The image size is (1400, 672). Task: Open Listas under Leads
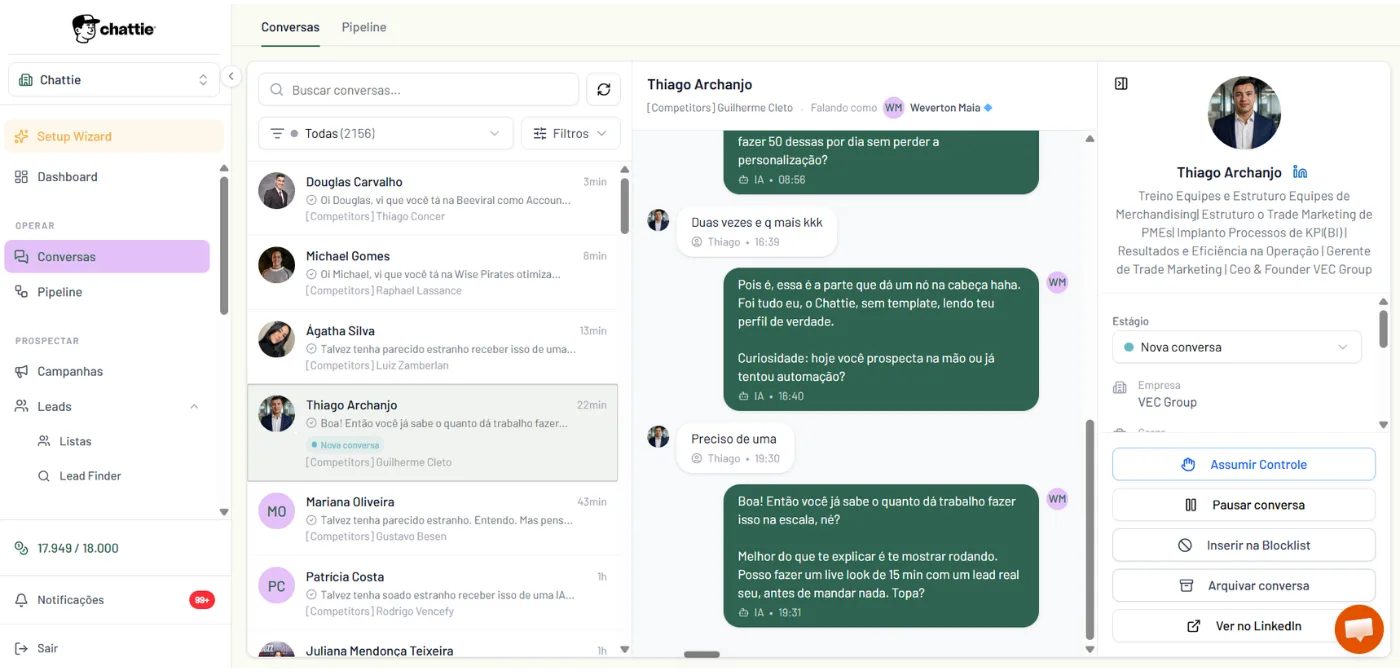(75, 441)
